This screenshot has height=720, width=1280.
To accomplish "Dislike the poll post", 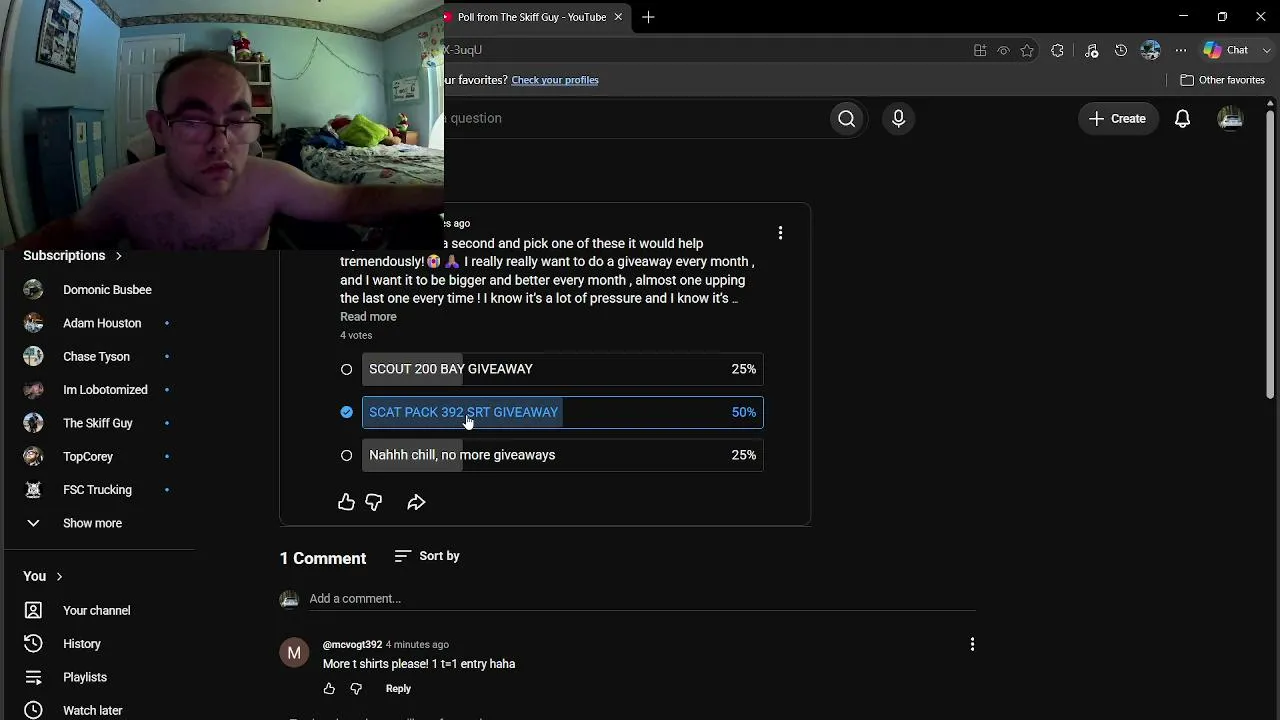I will pyautogui.click(x=374, y=502).
